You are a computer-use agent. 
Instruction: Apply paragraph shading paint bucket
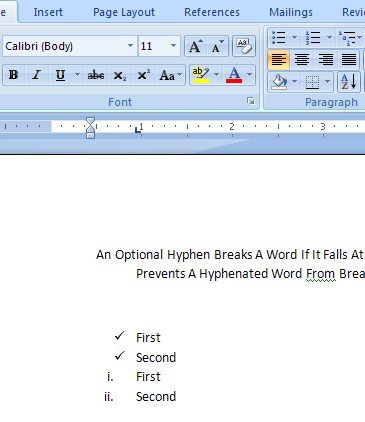coord(279,82)
